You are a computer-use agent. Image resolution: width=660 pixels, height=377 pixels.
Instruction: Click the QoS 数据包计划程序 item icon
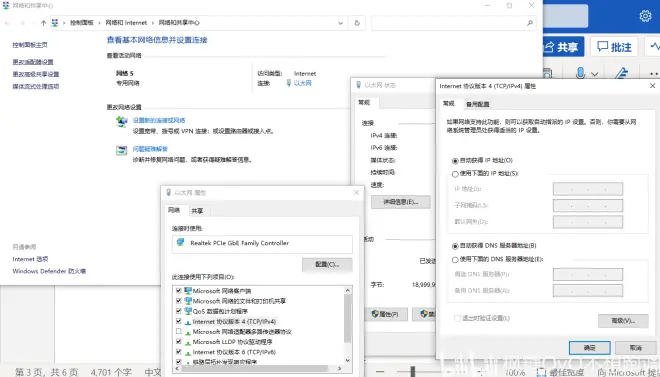click(188, 311)
